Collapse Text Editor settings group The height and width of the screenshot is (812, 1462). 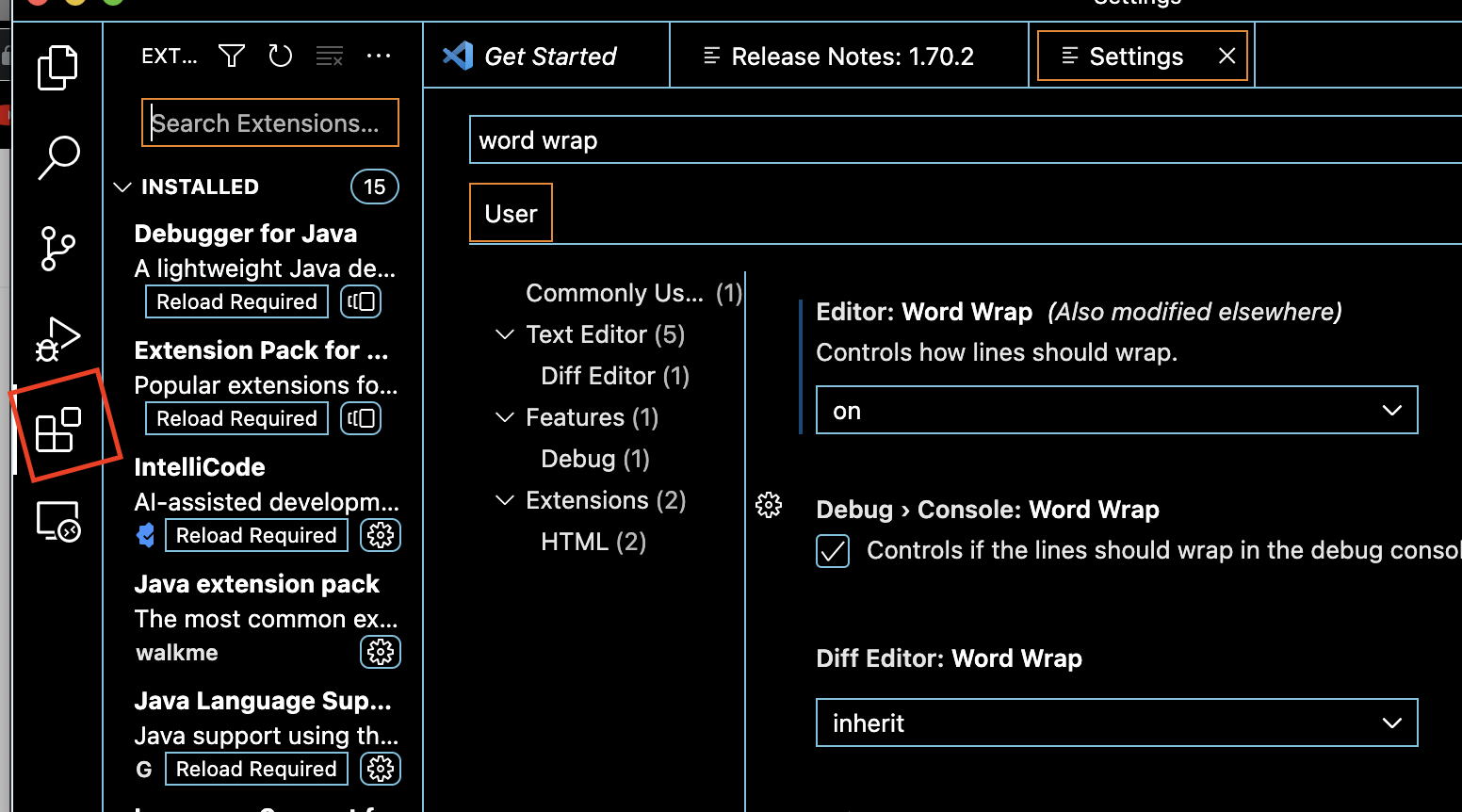pos(505,334)
